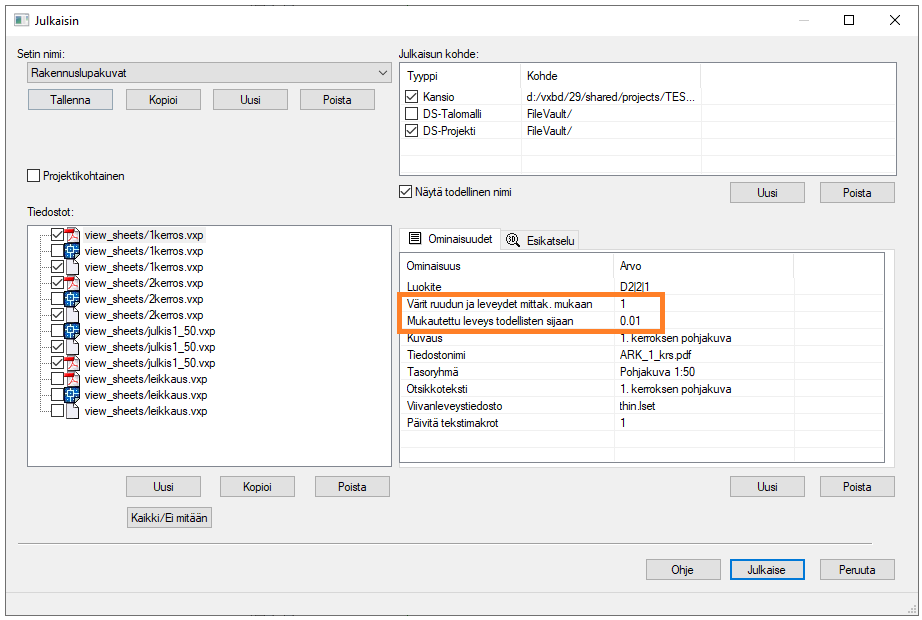922x620 pixels.
Task: Click the PDF icon for 1kerros.vxp
Action: tap(73, 235)
